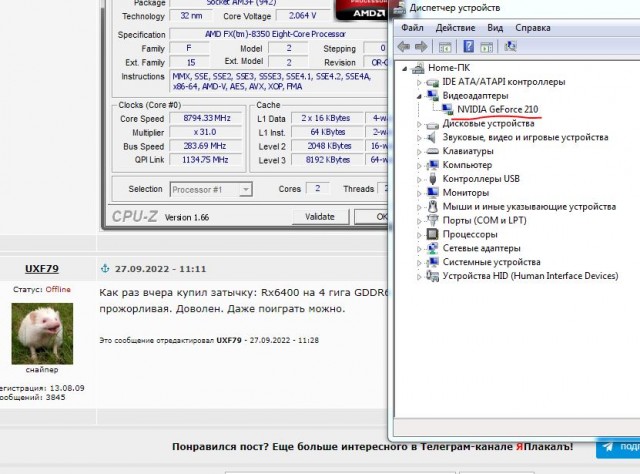Expand the Контроллеры USB node
Viewport: 640px width, 474px height.
coord(419,180)
